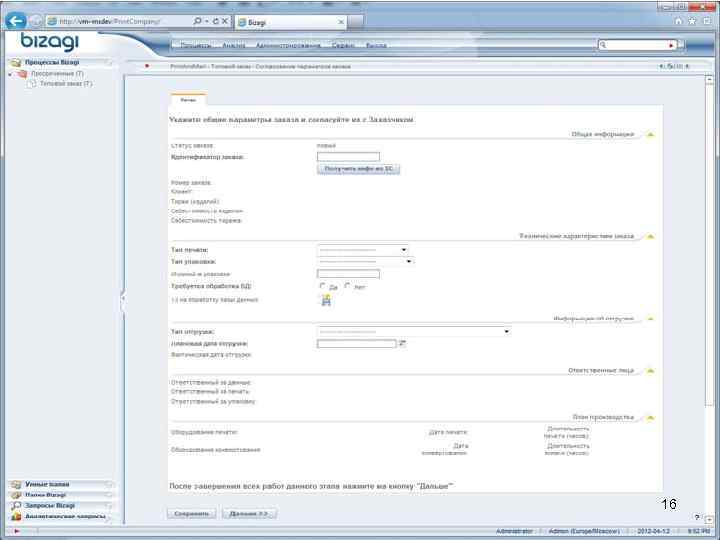
Task: Open the browser Home icon
Action: tap(678, 21)
